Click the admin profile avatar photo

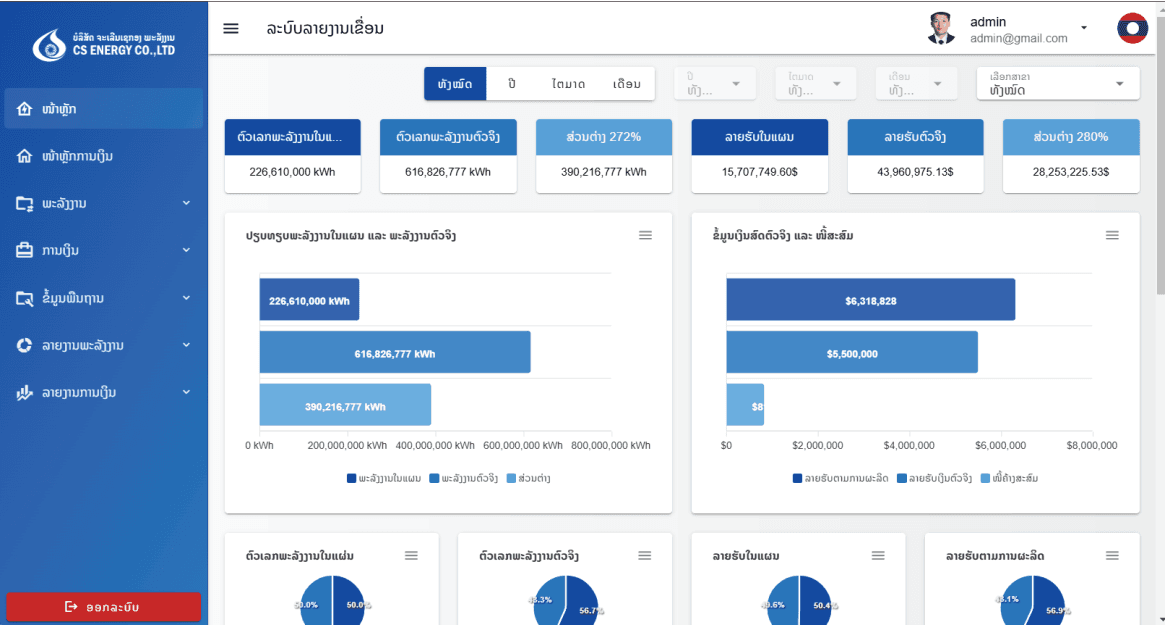941,28
